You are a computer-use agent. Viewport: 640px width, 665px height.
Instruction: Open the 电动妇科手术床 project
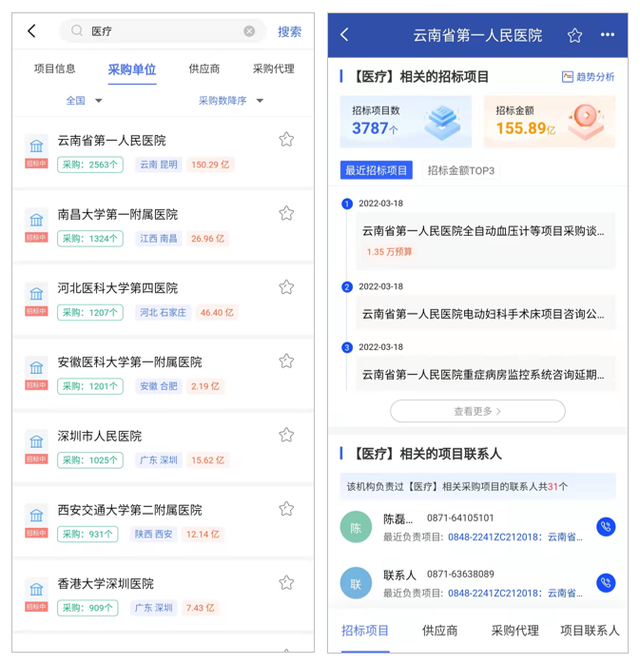486,313
